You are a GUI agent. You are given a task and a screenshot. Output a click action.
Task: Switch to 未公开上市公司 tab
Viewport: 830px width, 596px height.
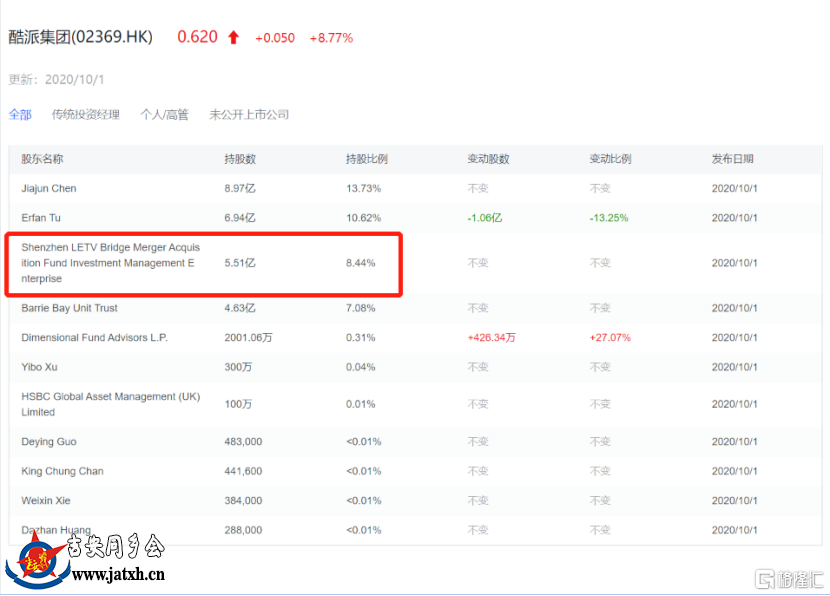[249, 114]
